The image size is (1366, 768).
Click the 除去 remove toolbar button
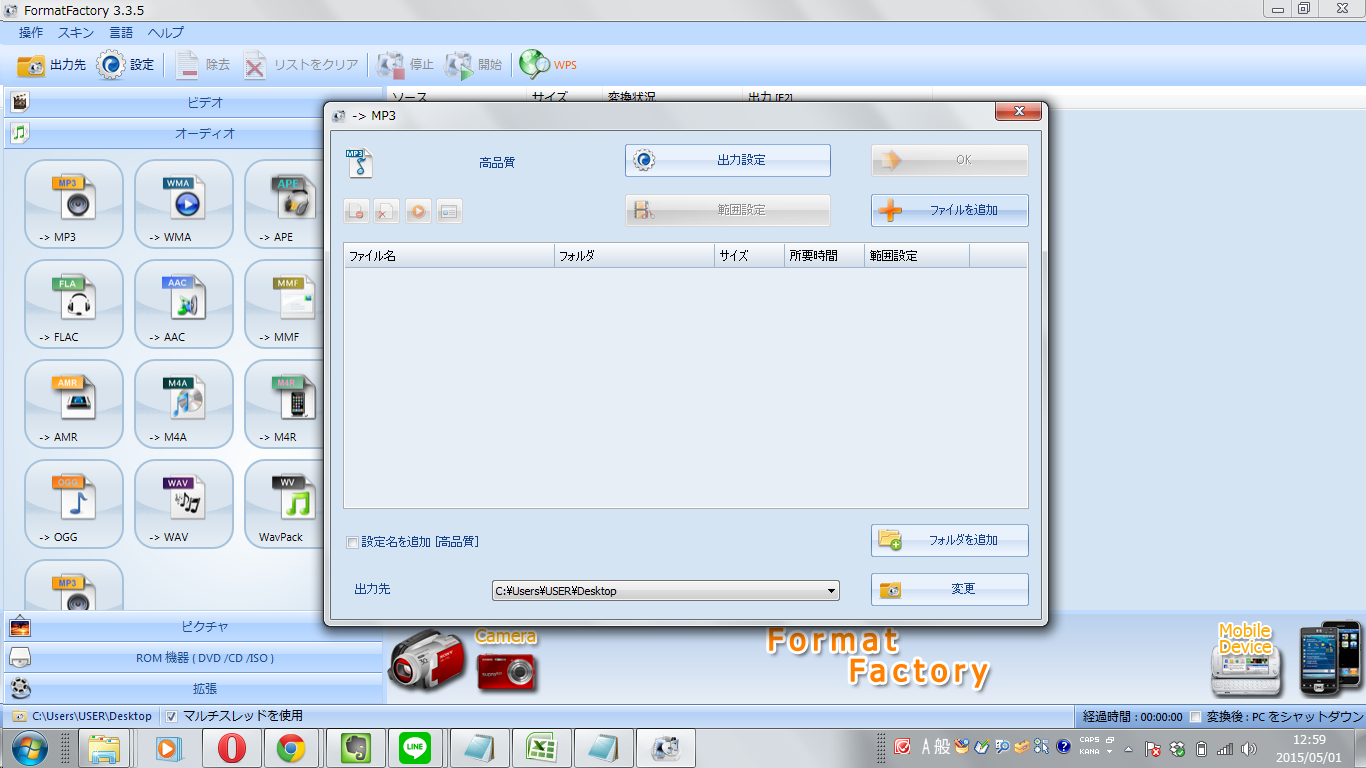[x=203, y=65]
